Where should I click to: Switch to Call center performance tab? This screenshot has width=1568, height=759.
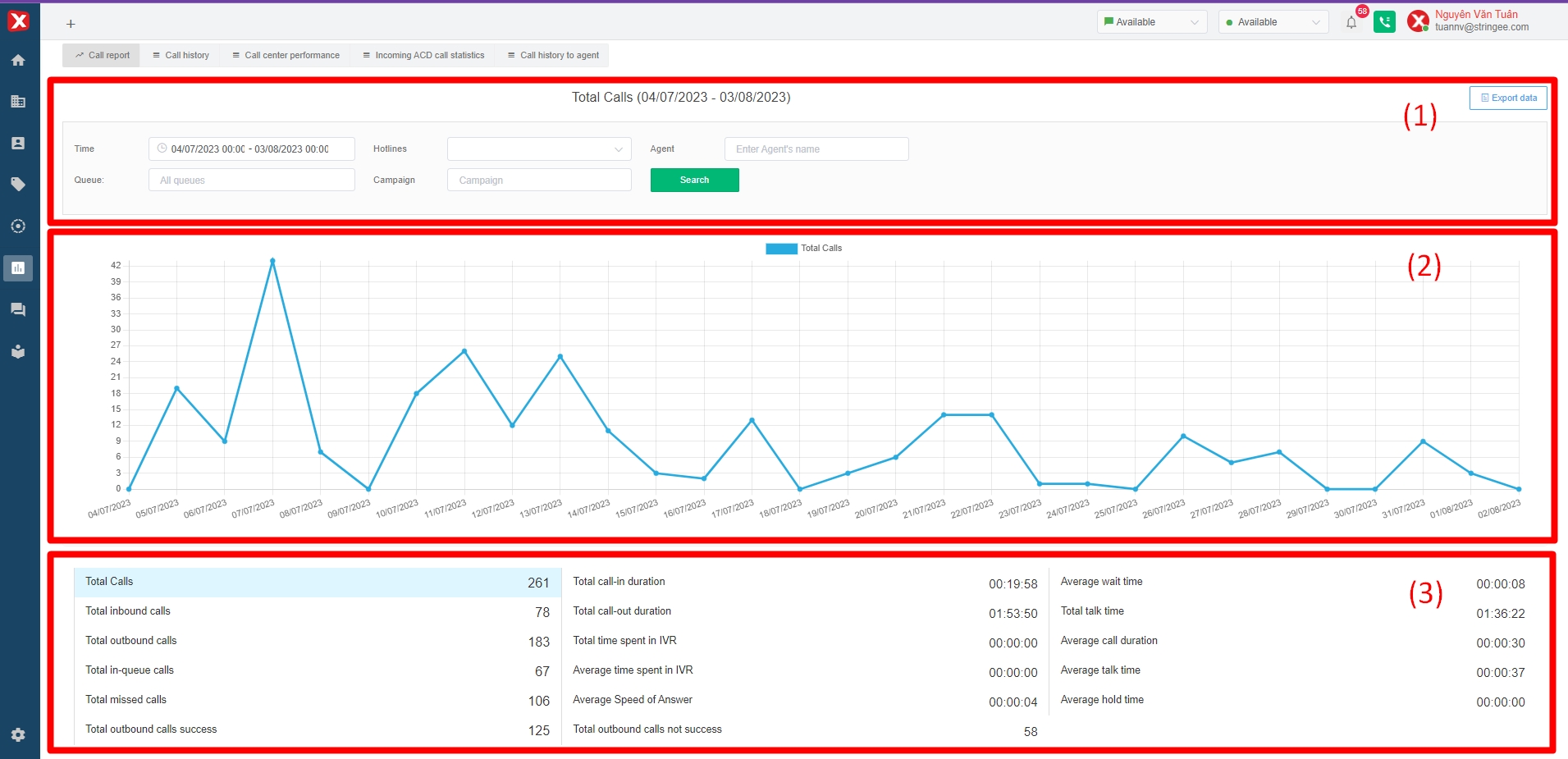pos(286,55)
